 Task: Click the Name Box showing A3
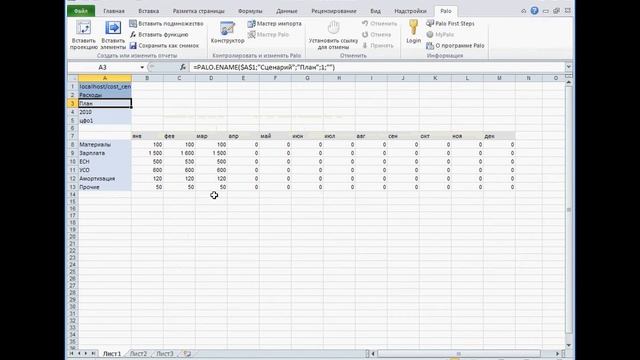[103, 67]
